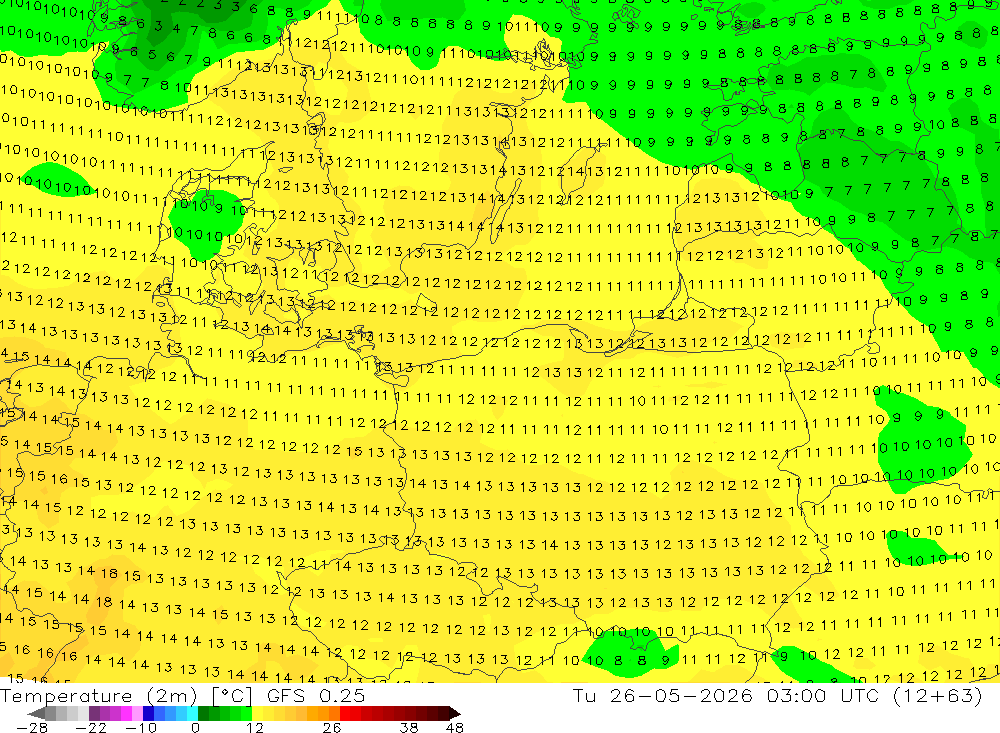Click the "[°C]" unit label
This screenshot has width=1000, height=733.
232,696
